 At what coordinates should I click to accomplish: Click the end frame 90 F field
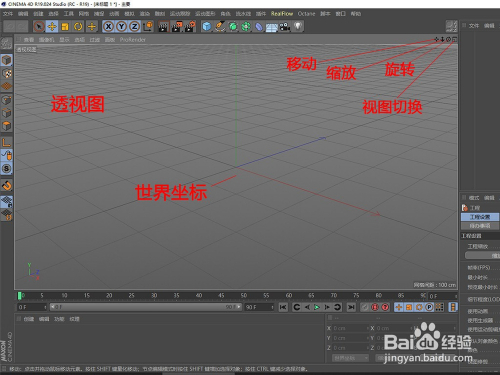tap(259, 307)
